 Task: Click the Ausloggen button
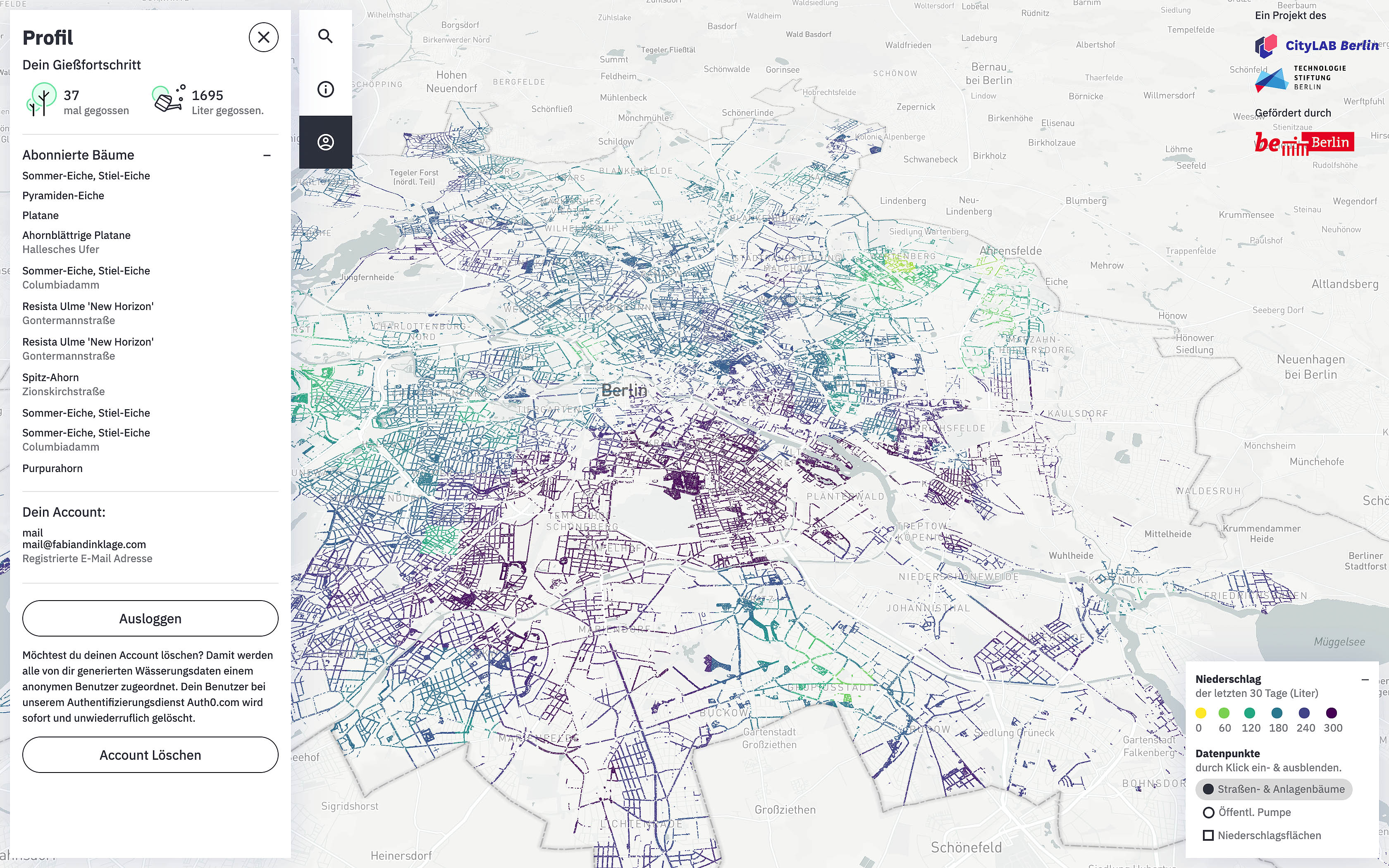(150, 618)
